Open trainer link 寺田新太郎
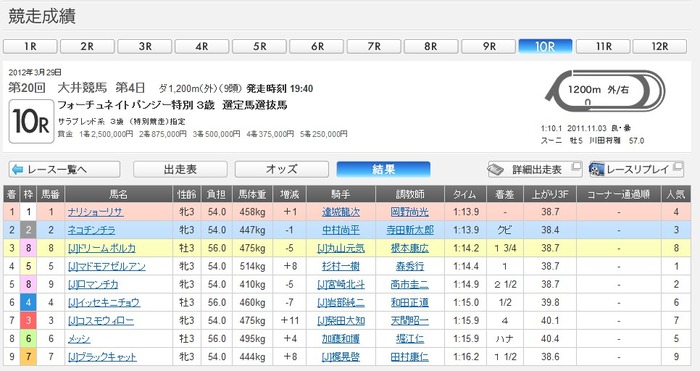700x371 pixels. [x=409, y=230]
